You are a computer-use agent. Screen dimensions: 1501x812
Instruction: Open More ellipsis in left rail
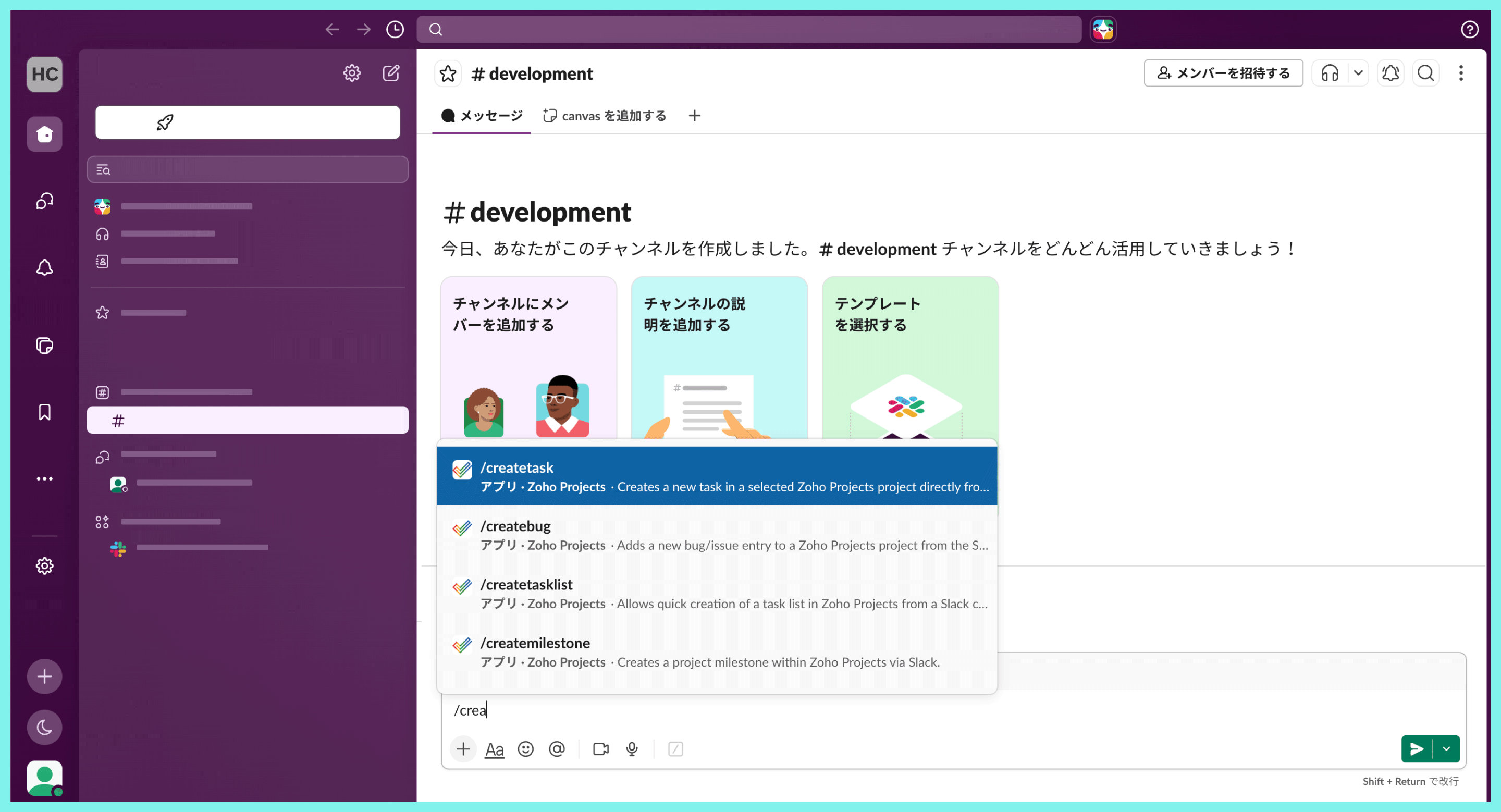(x=44, y=479)
